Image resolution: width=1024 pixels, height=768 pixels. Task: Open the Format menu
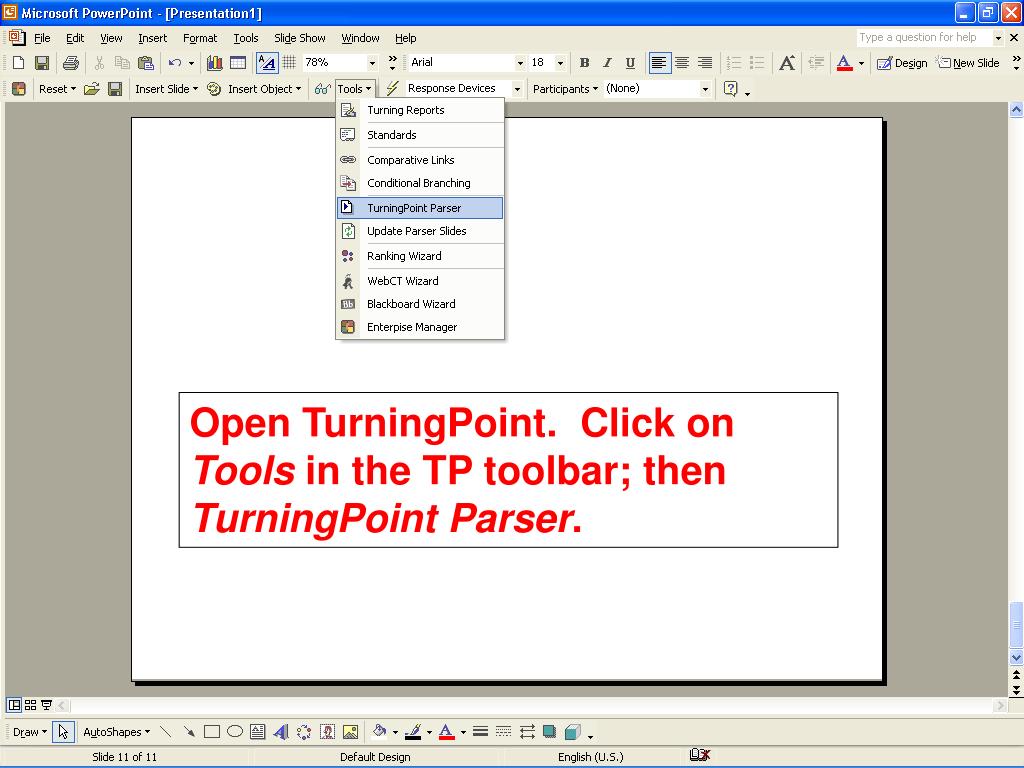point(200,38)
